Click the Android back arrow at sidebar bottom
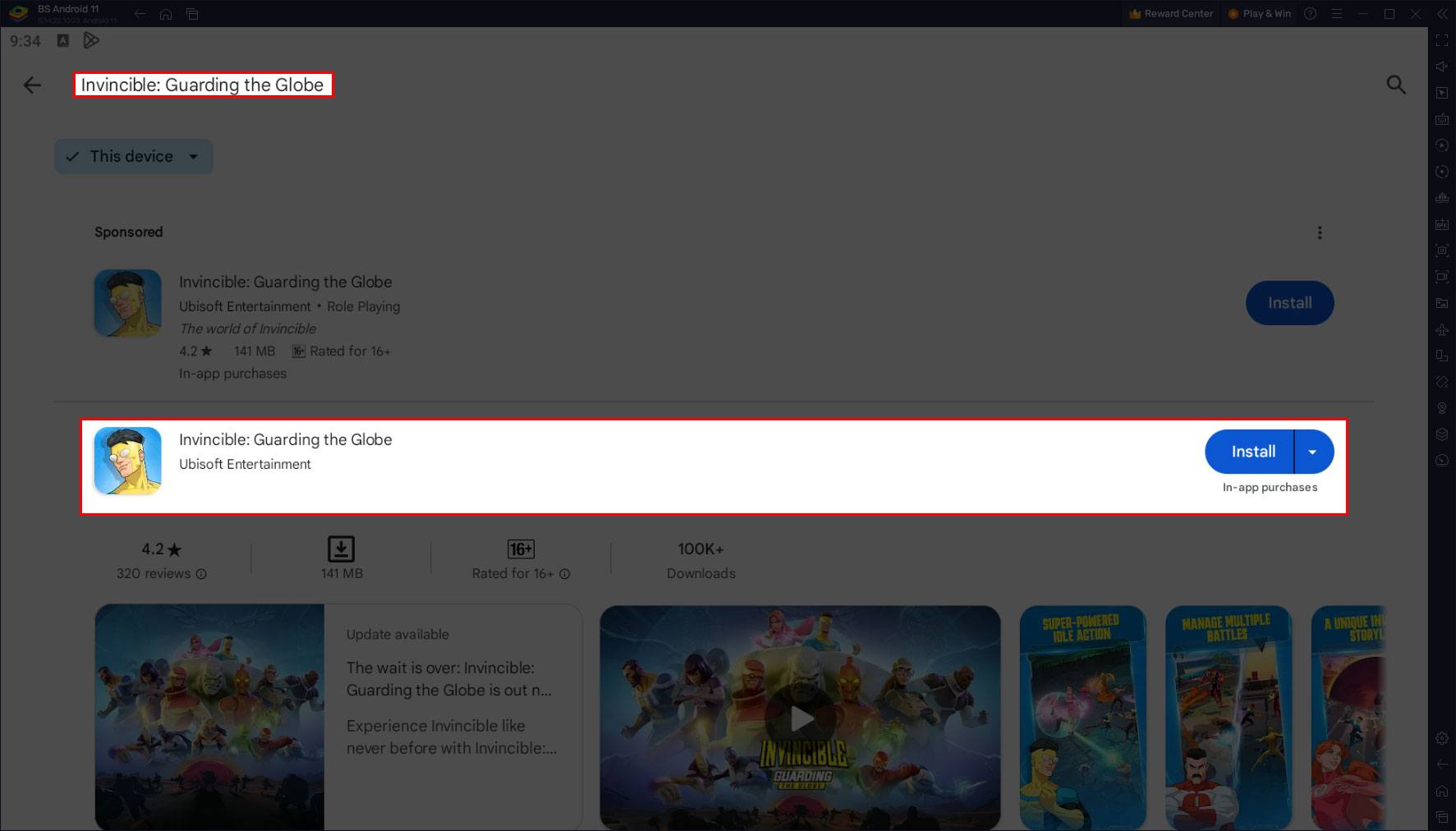Screen dimensions: 1456x831 click(x=1442, y=764)
